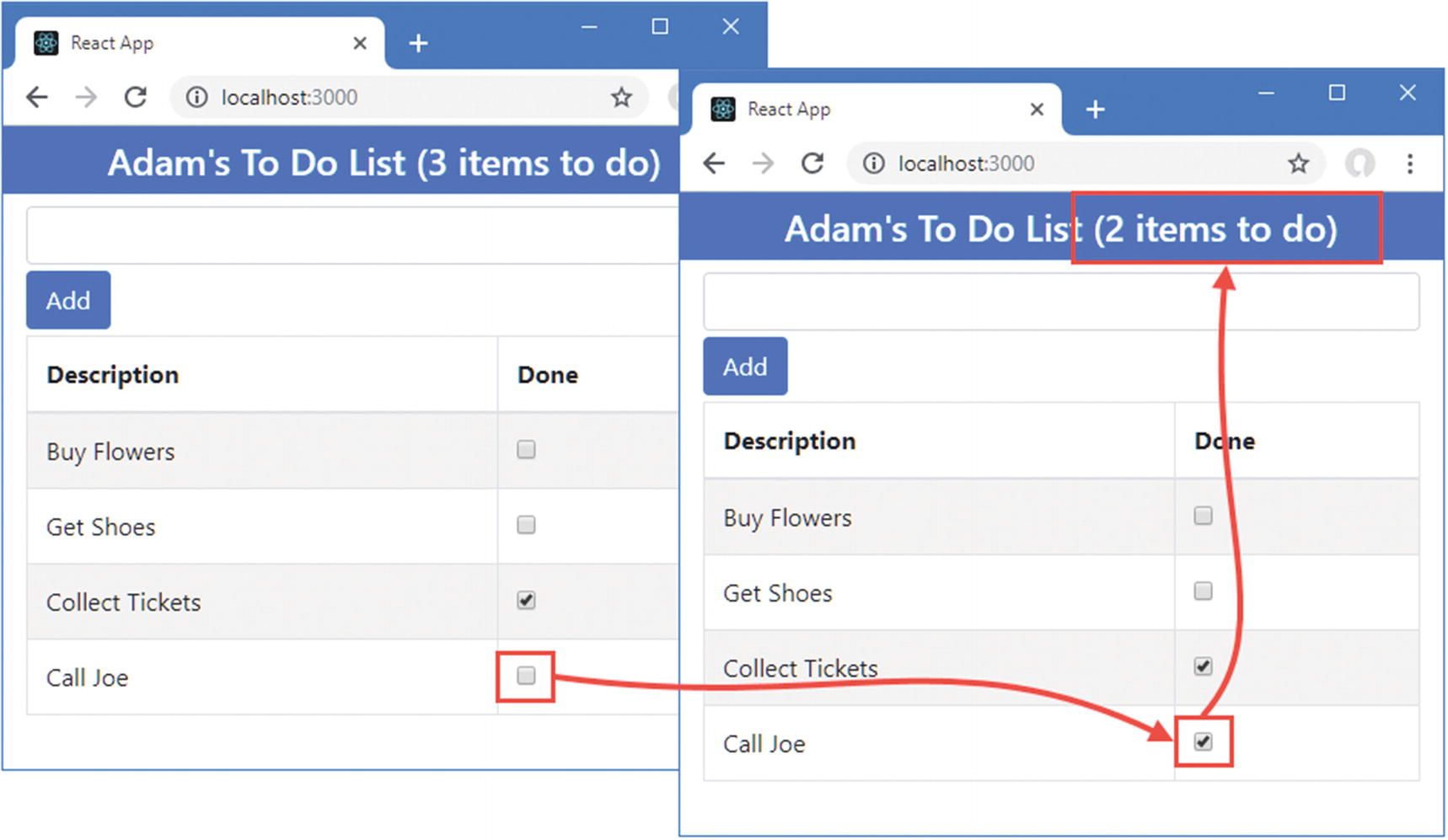Toggle Buy Flowers checkbox in right window
The width and height of the screenshot is (1448, 840).
point(1203,516)
